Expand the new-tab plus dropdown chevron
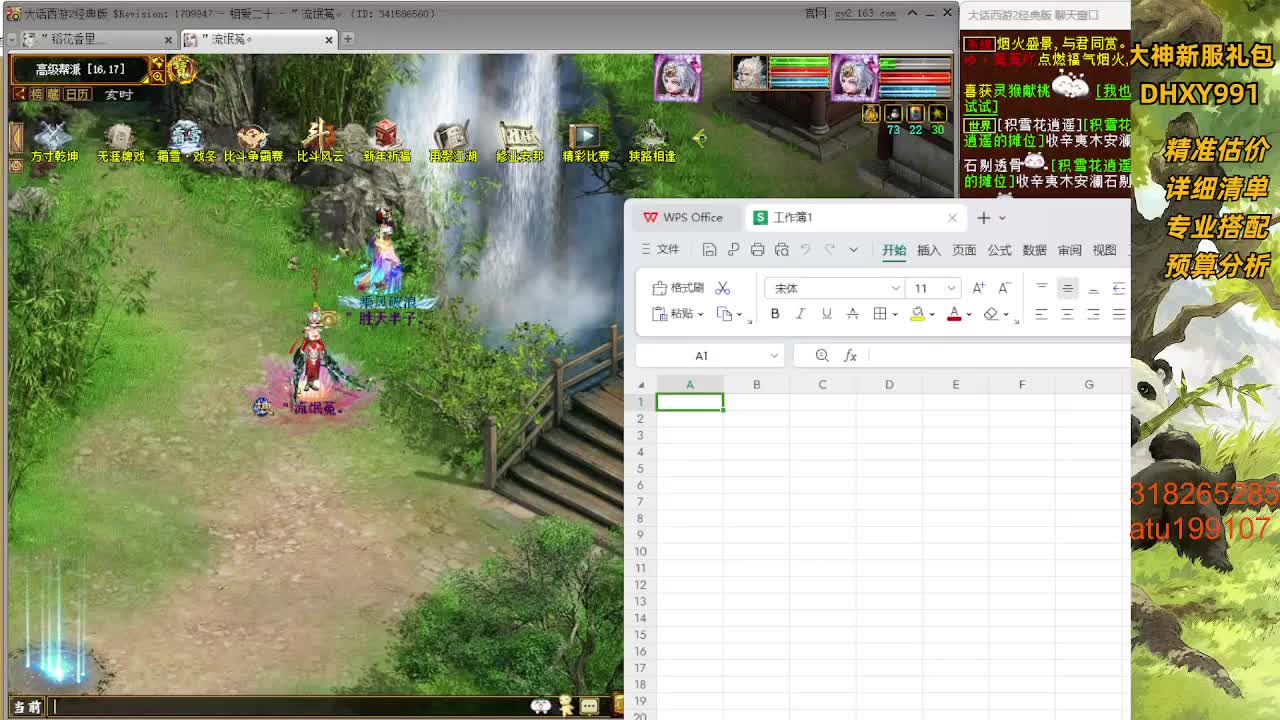This screenshot has width=1280, height=720. [1002, 218]
